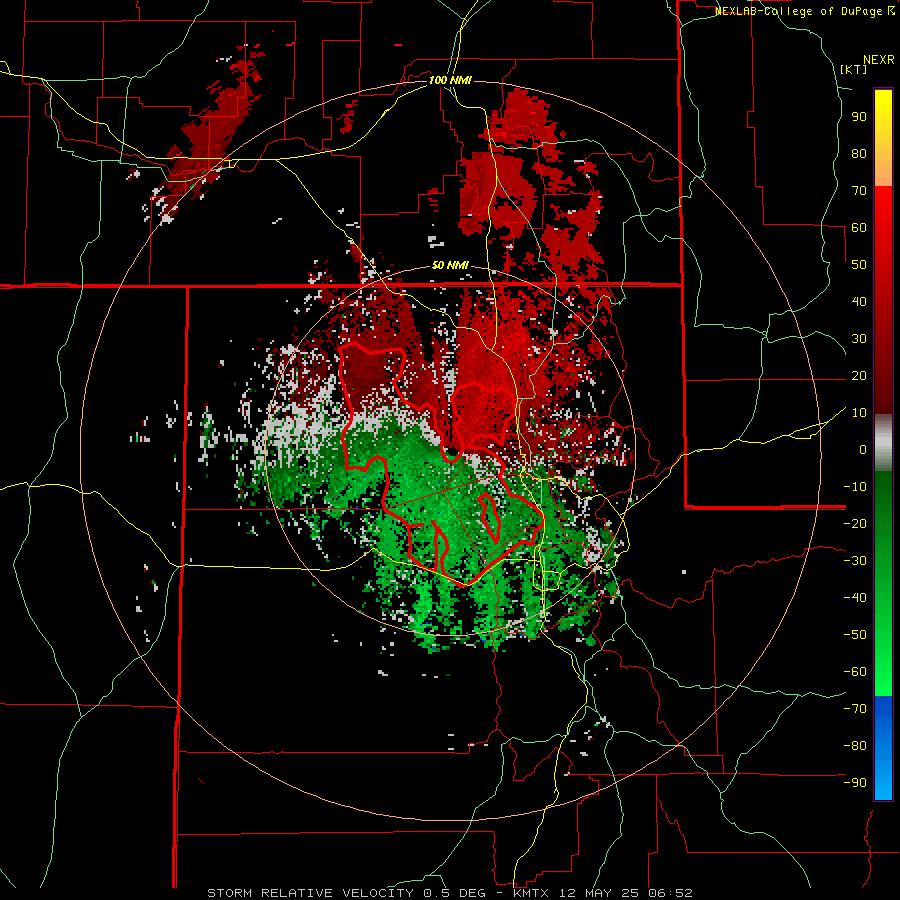Screen dimensions: 900x900
Task: Click the "[KT]" units label
Action: click(853, 69)
